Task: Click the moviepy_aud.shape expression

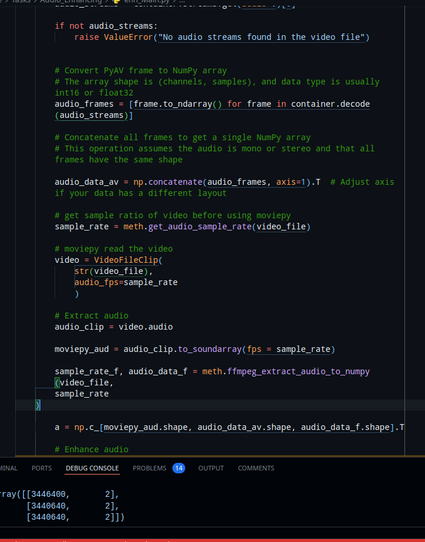Action: click(x=145, y=427)
